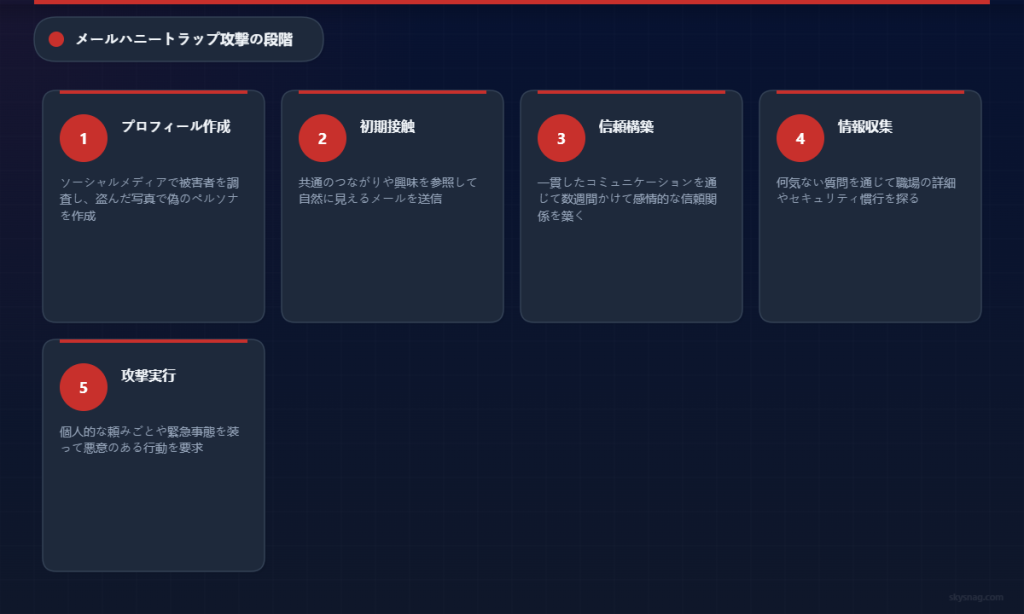Click the description starting 何気ない質問を通じて
This screenshot has height=614, width=1024.
tap(866, 190)
